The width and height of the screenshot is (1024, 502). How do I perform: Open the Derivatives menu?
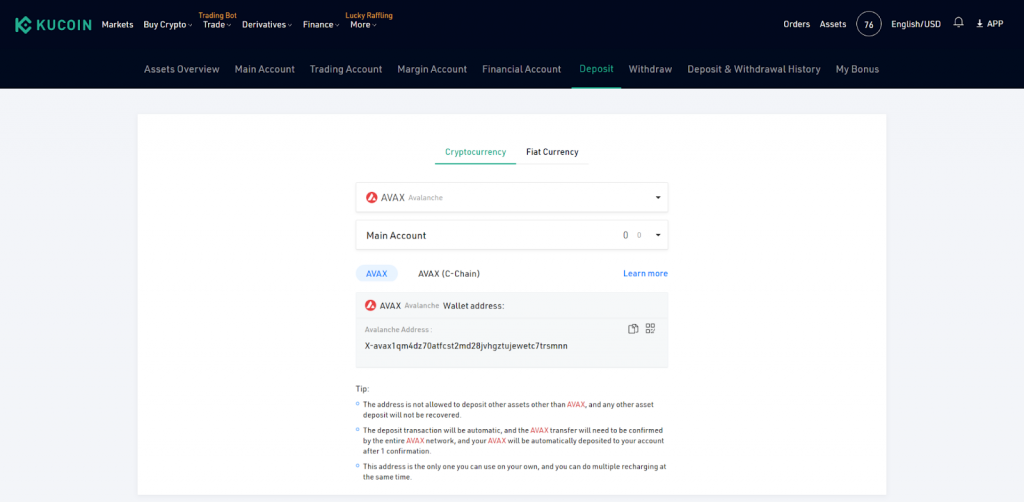coord(268,25)
